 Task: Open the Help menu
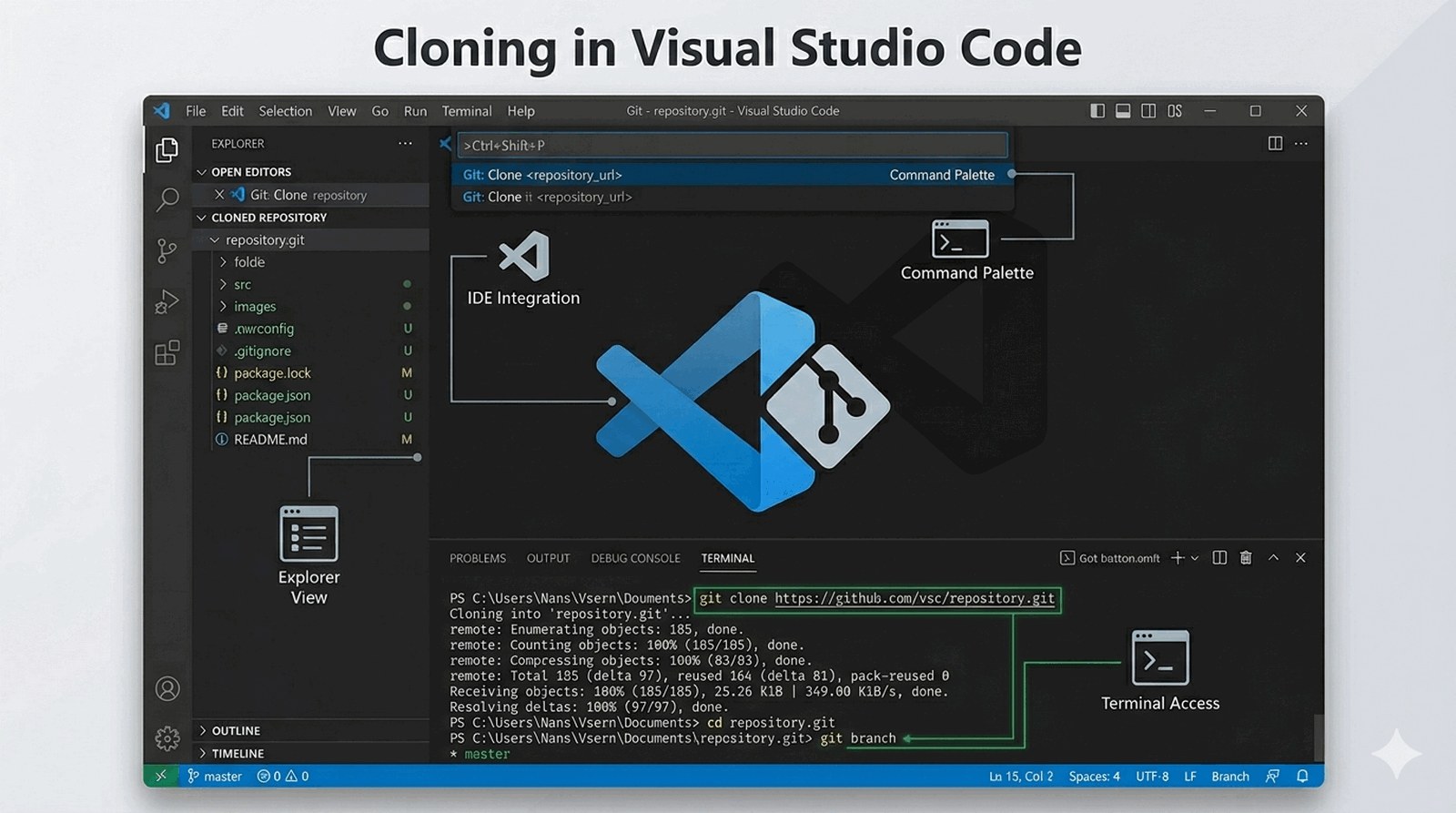521,111
